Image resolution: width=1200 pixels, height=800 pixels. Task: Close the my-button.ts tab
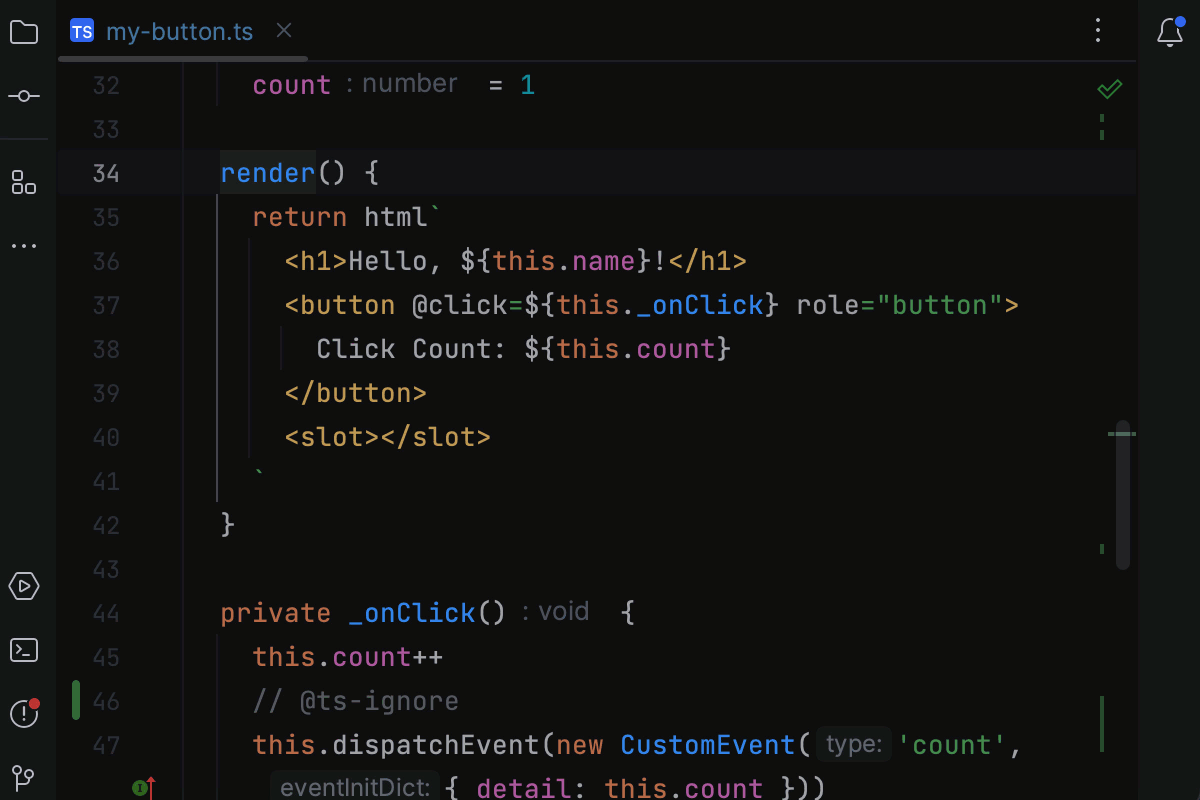(x=283, y=31)
